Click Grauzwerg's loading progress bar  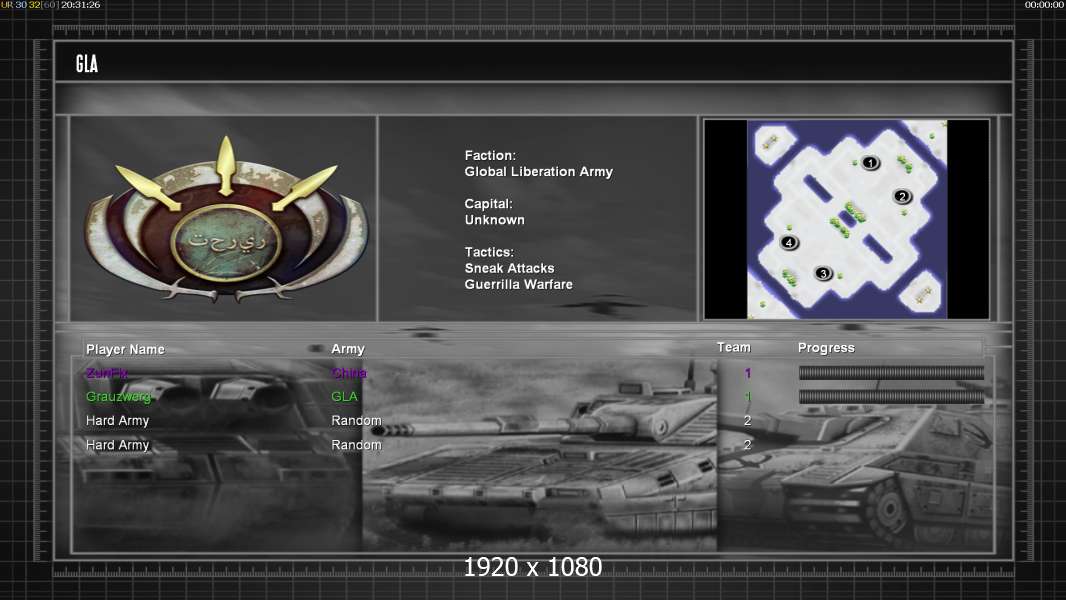[x=891, y=396]
